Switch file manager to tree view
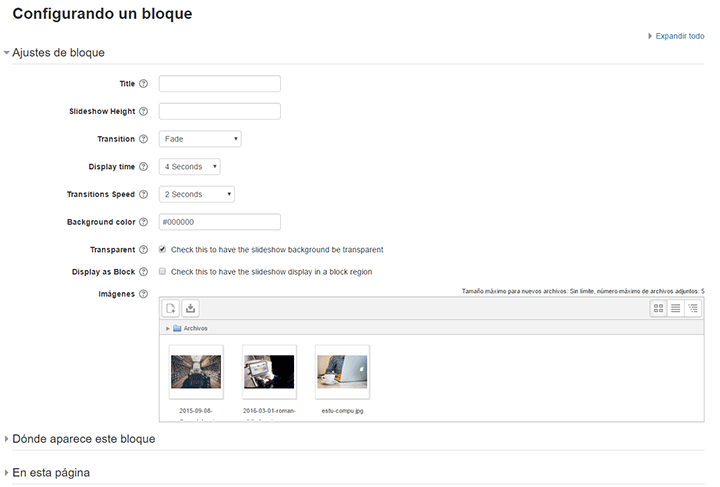The image size is (720, 487). (692, 308)
